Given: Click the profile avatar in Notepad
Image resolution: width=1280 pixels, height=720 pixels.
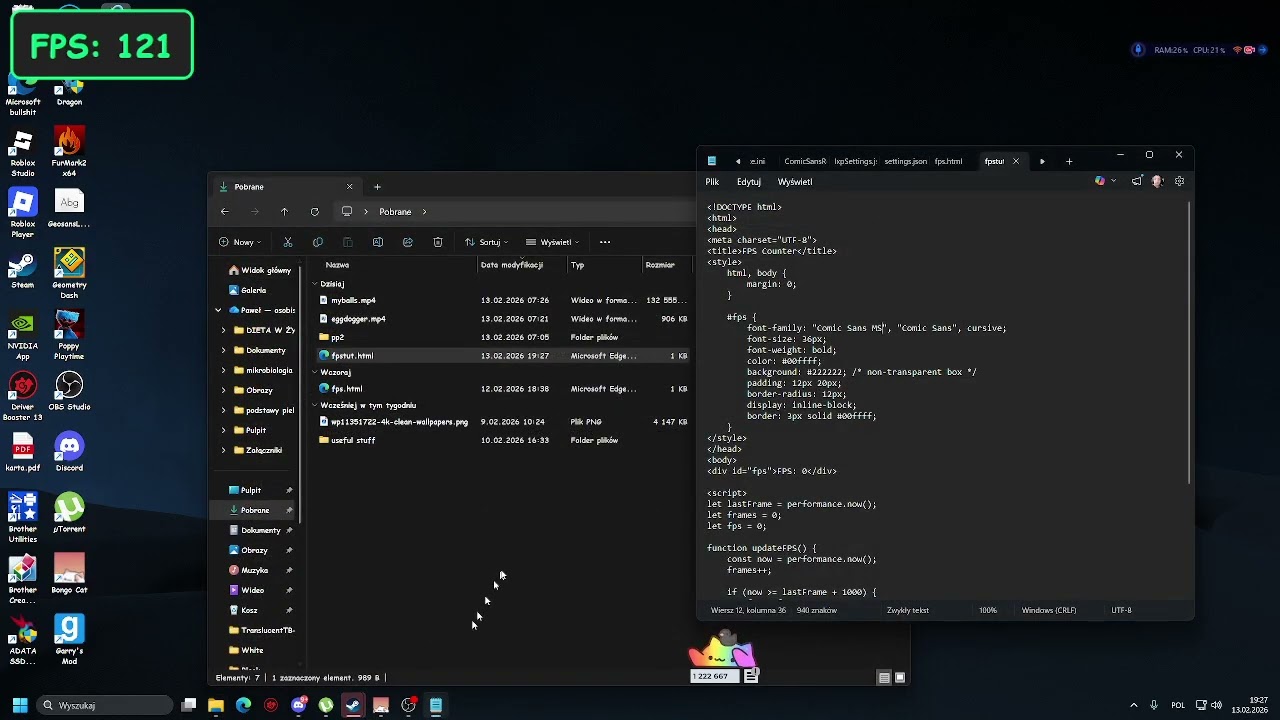Looking at the screenshot, I should click(1158, 182).
